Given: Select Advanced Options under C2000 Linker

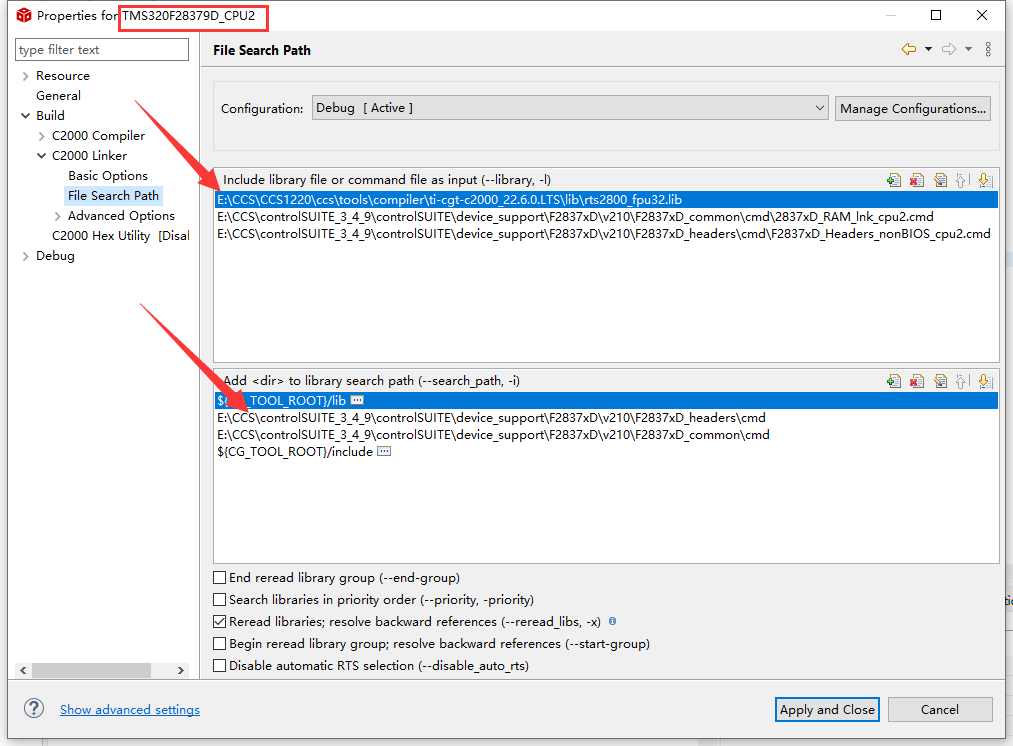Looking at the screenshot, I should 121,216.
